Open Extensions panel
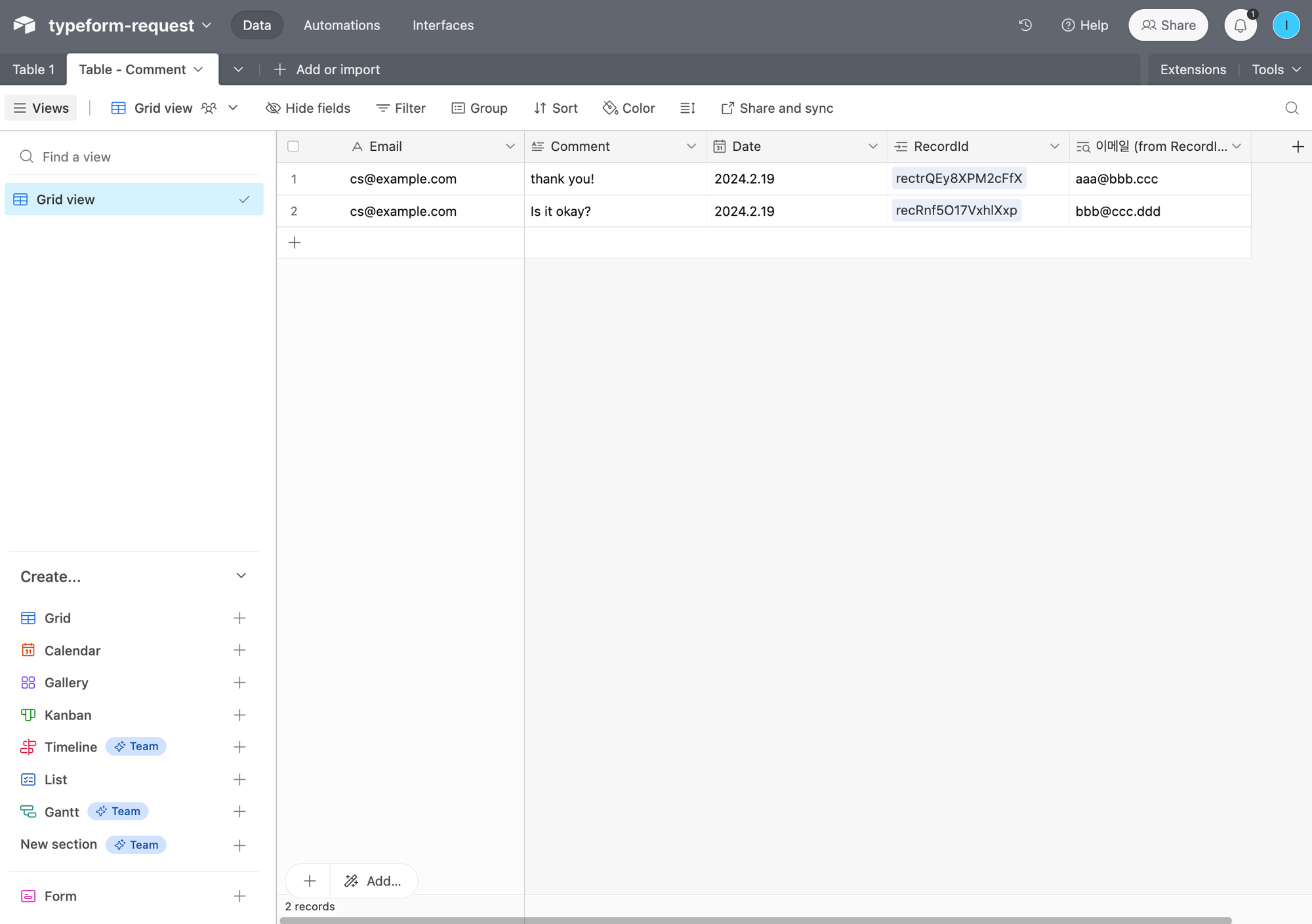The height and width of the screenshot is (924, 1312). (1193, 70)
